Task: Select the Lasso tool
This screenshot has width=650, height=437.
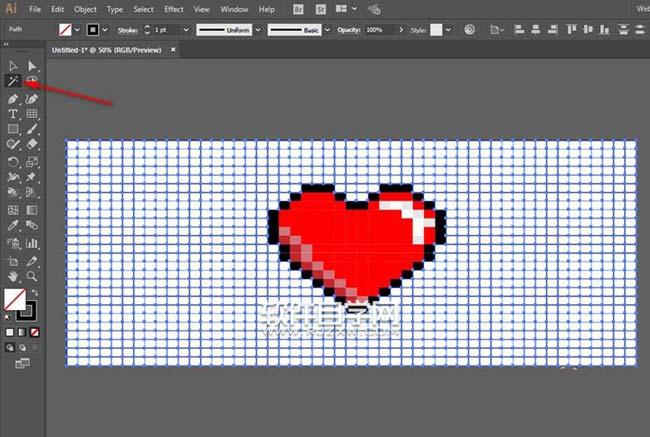Action: (x=32, y=80)
